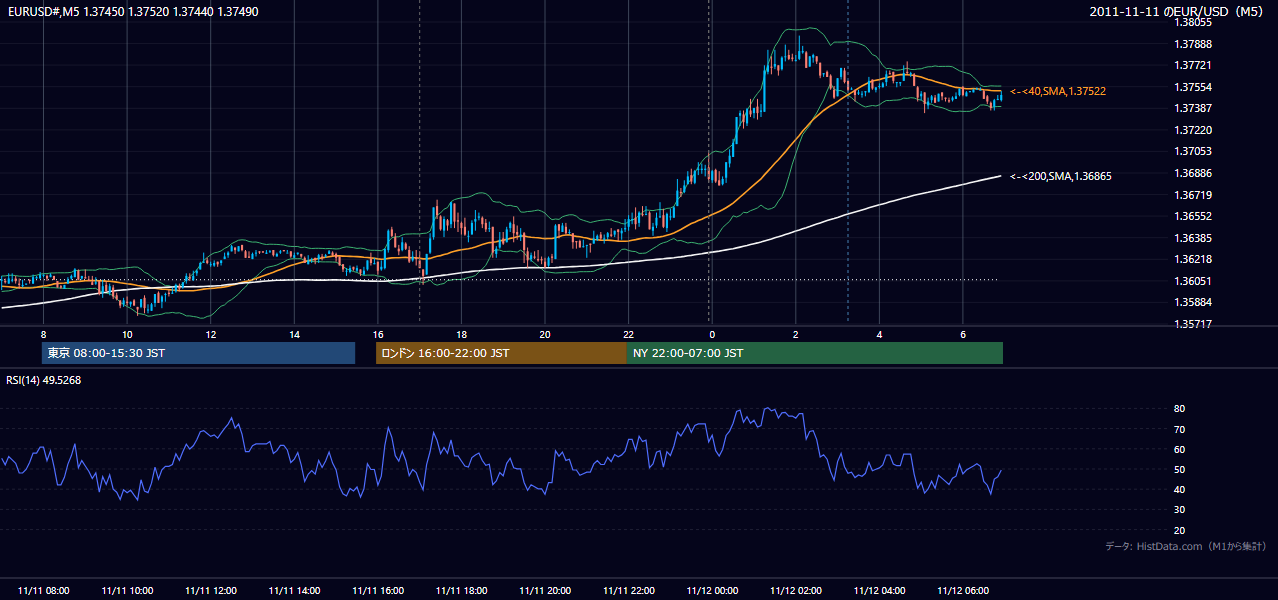
Task: Click the RSI 50 level label
Action: pyautogui.click(x=1179, y=469)
